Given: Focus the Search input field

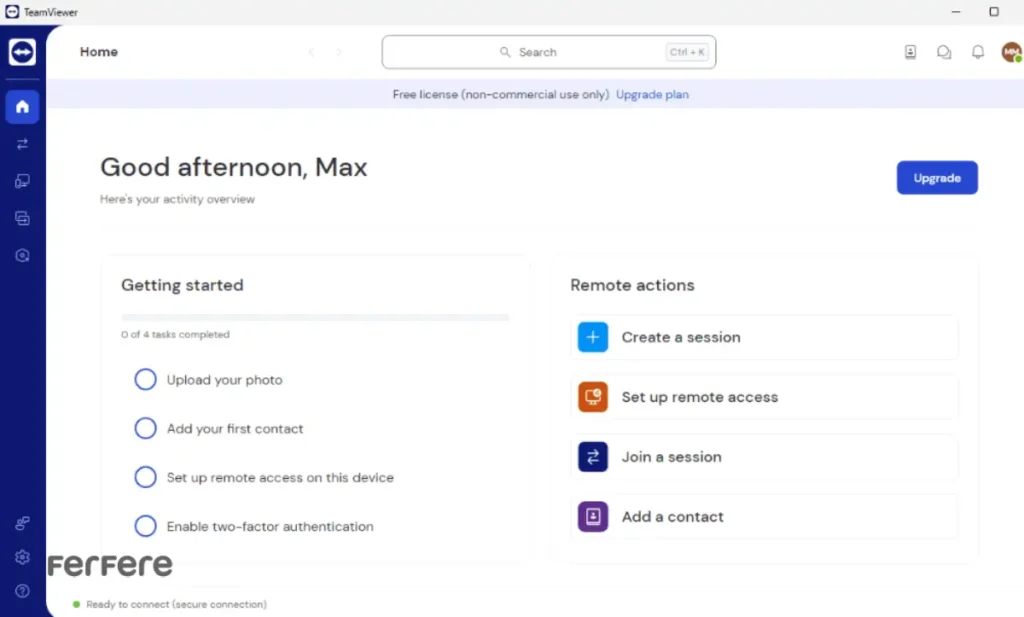Looking at the screenshot, I should [x=548, y=52].
